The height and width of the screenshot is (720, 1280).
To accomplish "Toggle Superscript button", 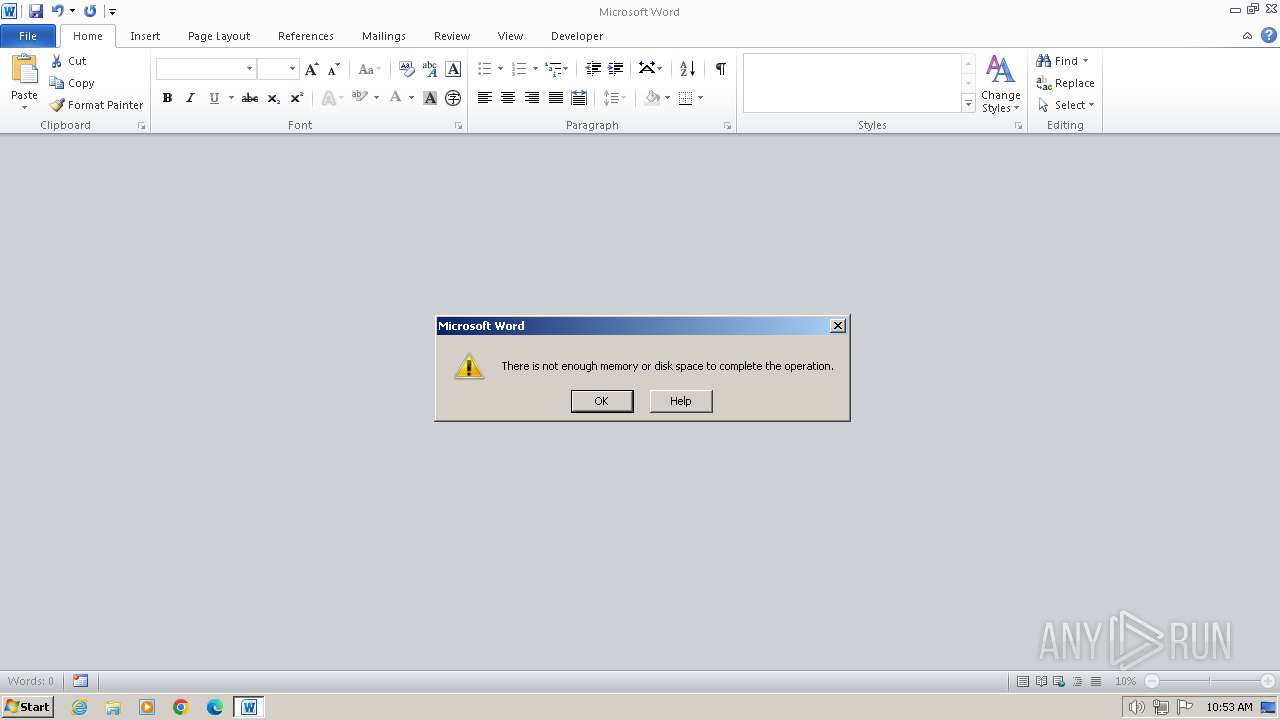I will [x=296, y=98].
